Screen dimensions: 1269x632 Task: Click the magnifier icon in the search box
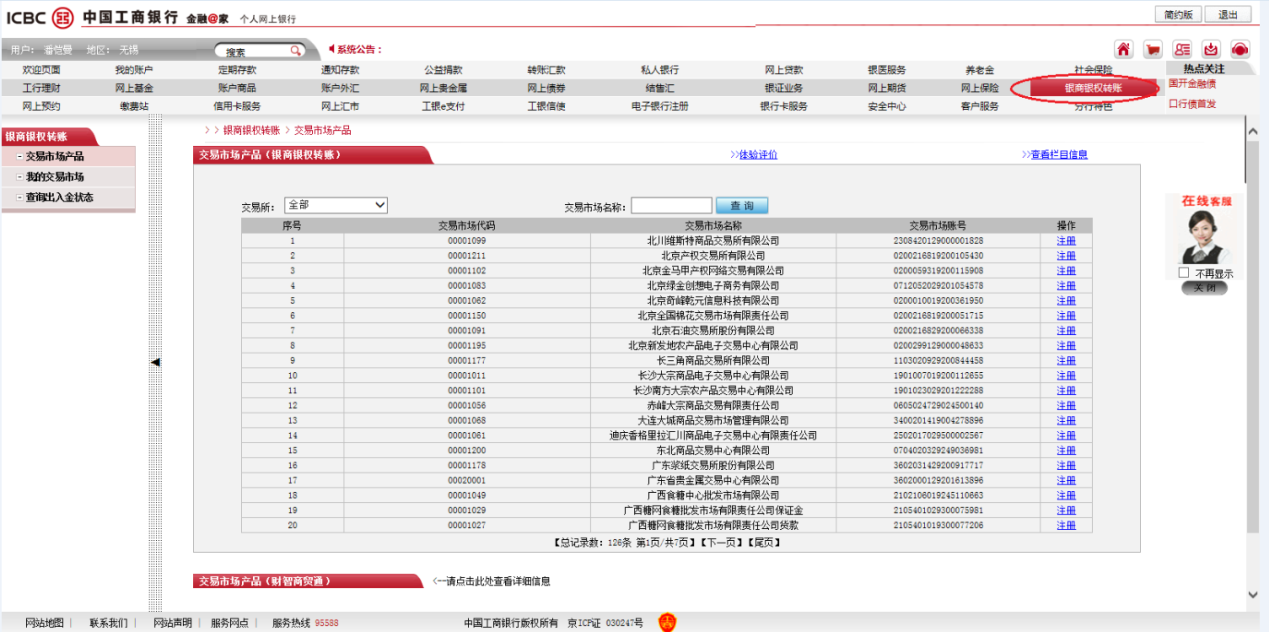[296, 50]
